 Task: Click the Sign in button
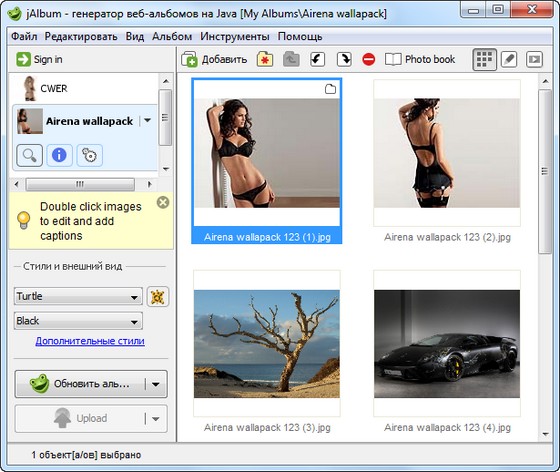[x=39, y=59]
